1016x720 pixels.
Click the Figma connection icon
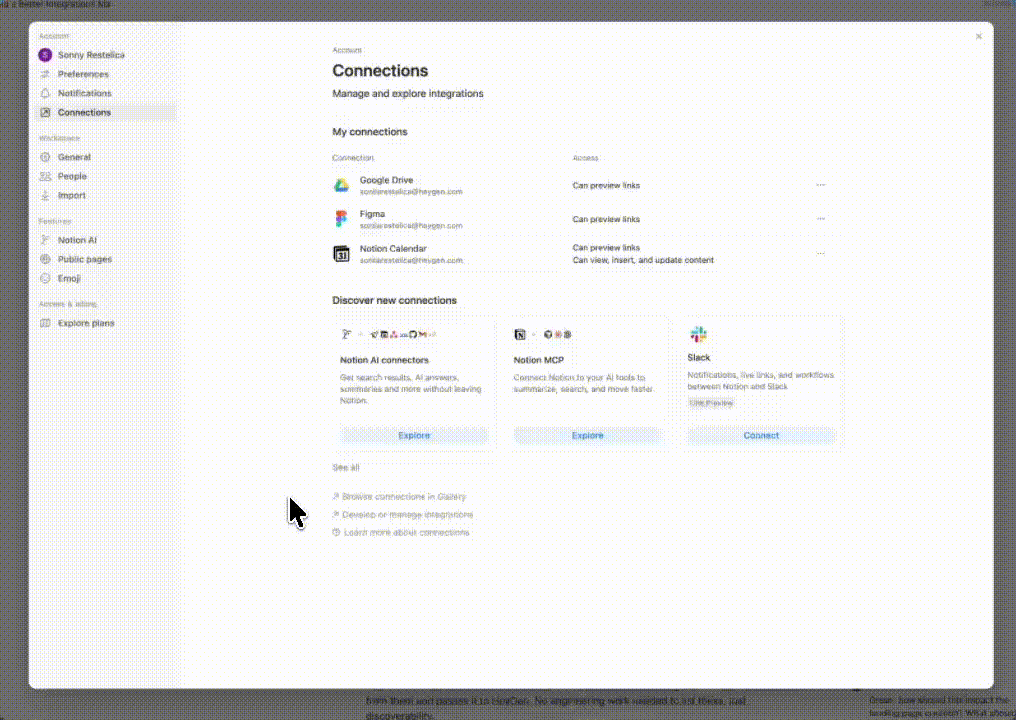341,219
